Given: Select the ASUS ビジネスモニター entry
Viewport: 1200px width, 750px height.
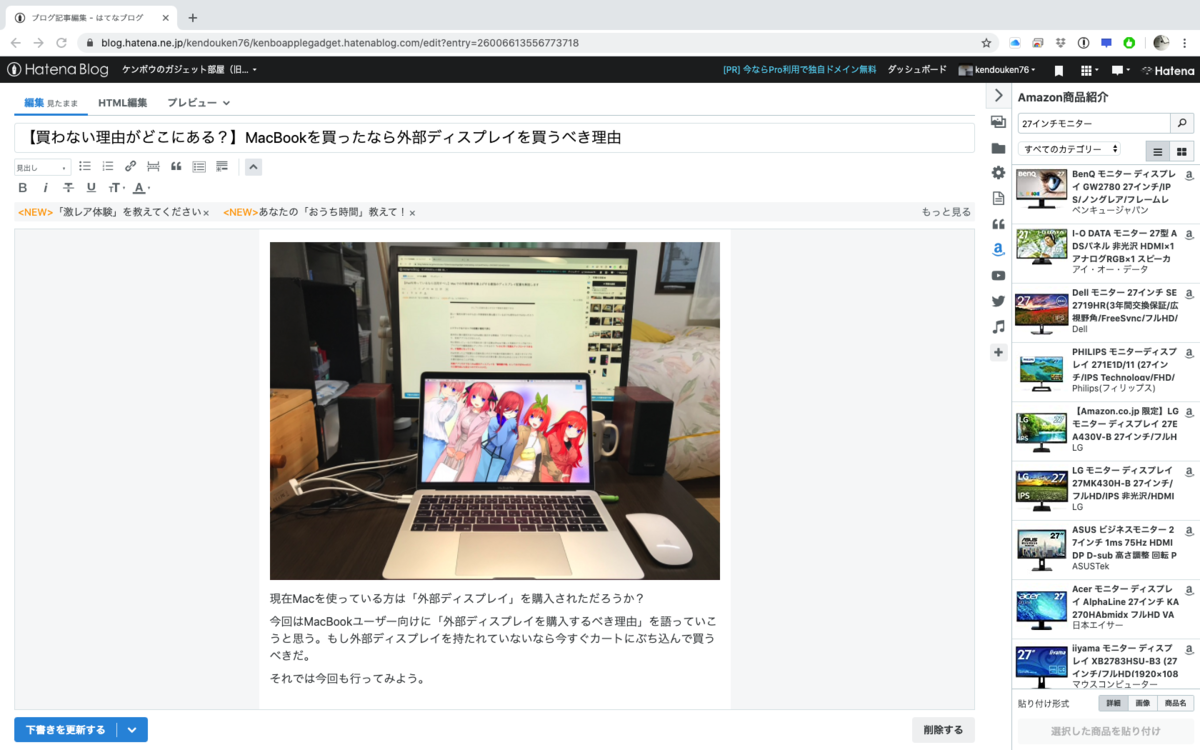Looking at the screenshot, I should coord(1104,549).
